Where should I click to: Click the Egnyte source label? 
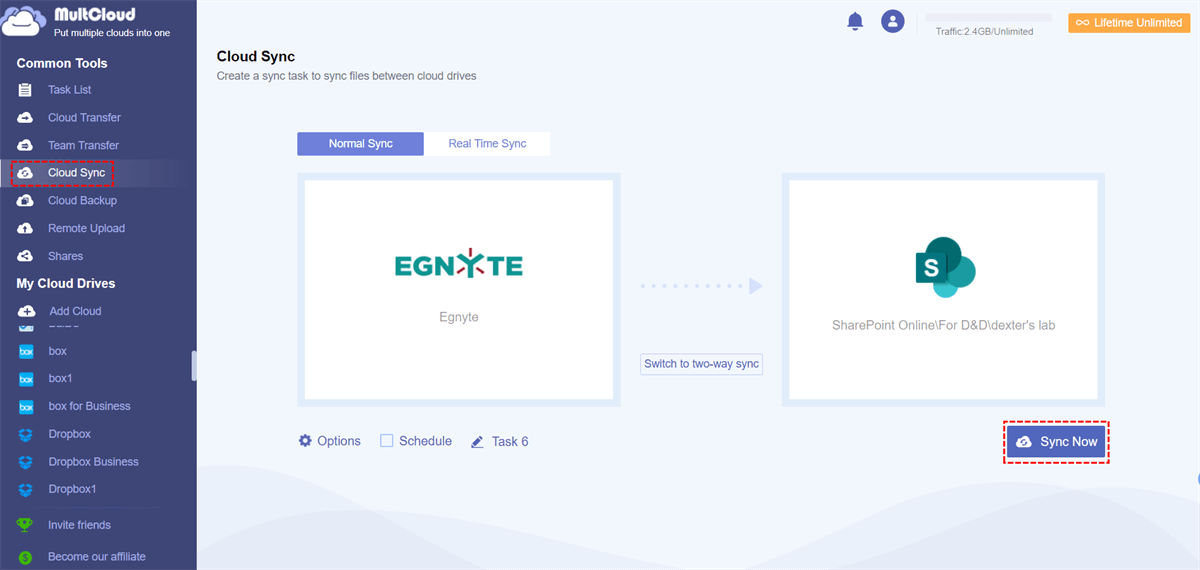tap(459, 317)
